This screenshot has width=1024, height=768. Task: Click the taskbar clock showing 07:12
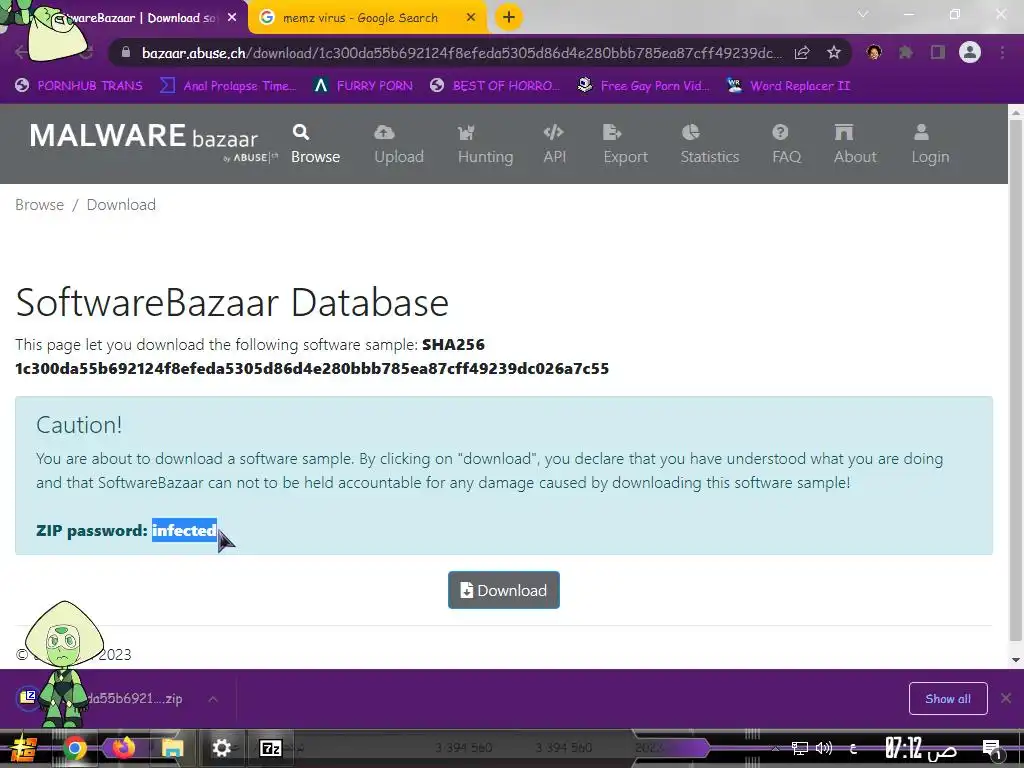click(x=921, y=748)
